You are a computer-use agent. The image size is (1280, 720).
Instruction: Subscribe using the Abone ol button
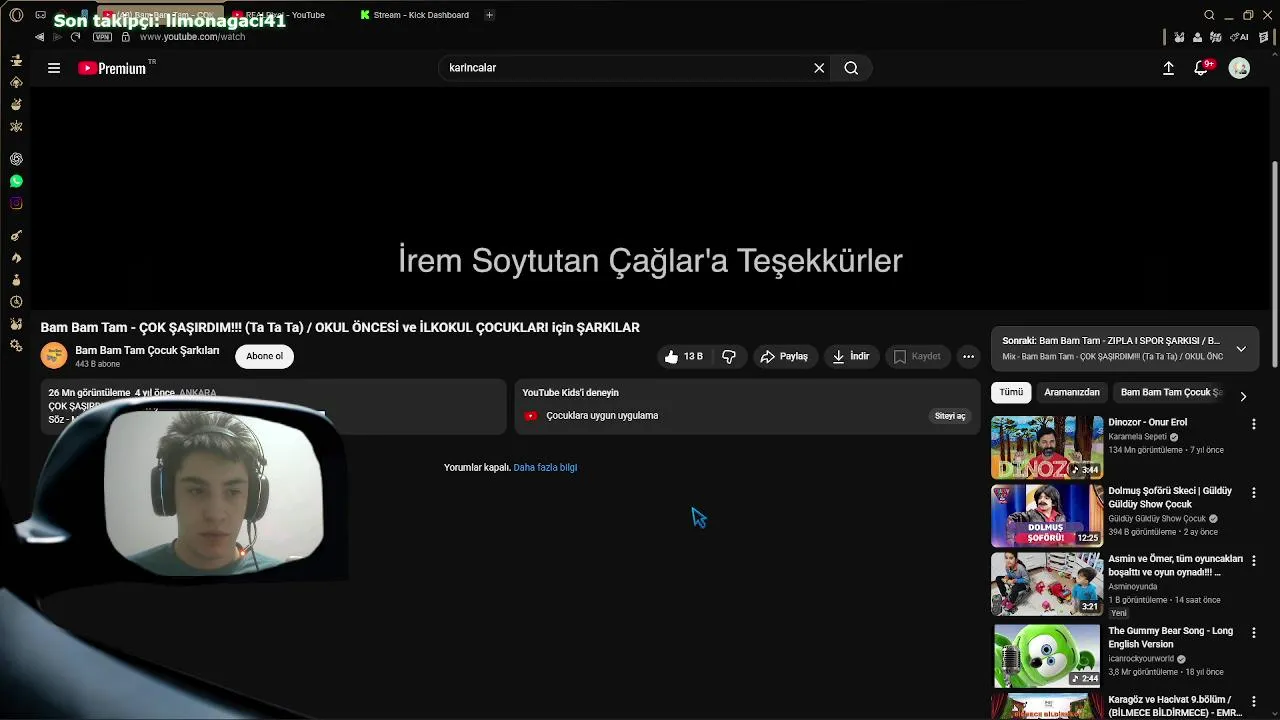point(265,356)
